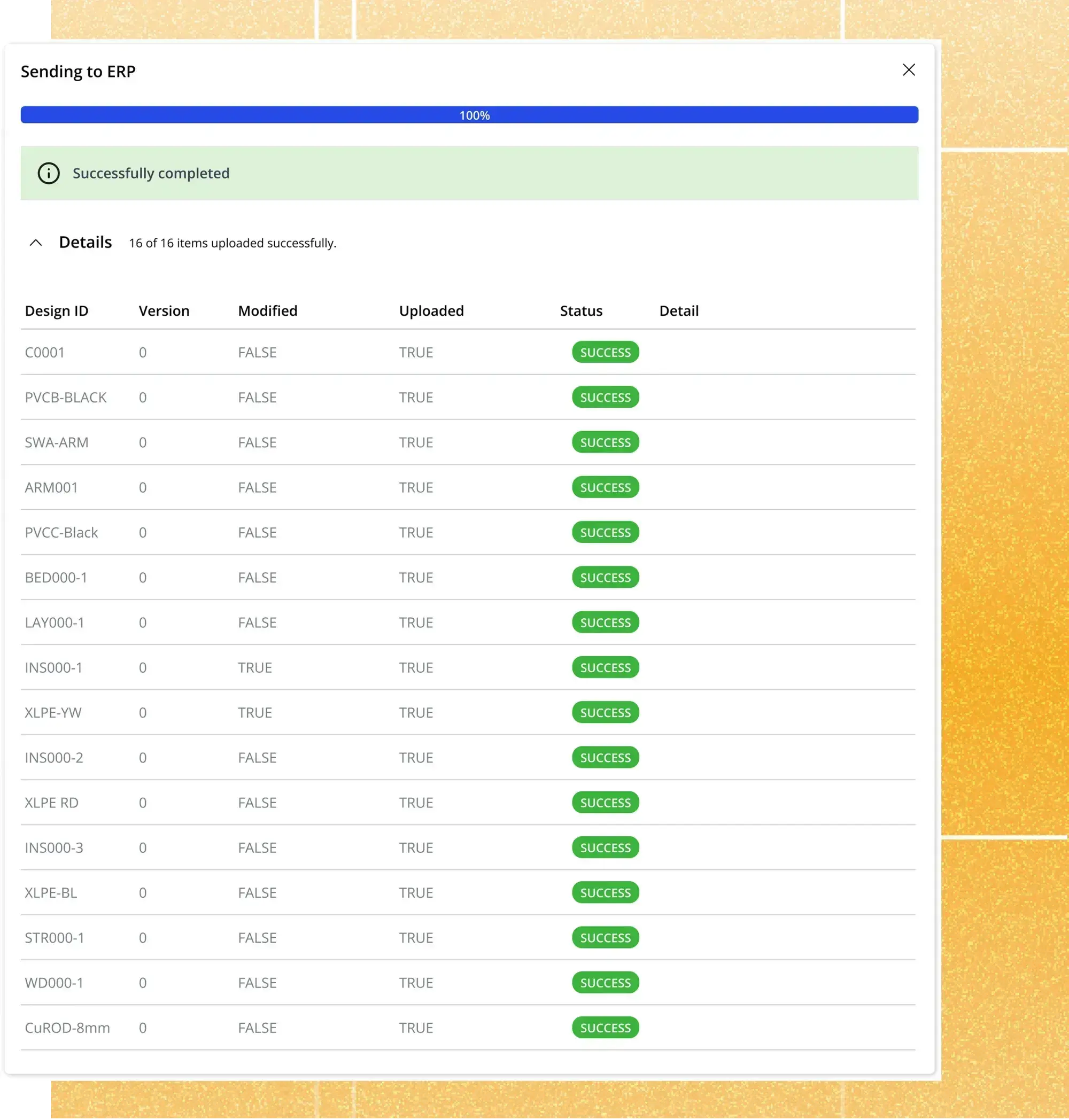This screenshot has width=1069, height=1120.
Task: Click SUCCESS badge for C0001 row
Action: click(x=605, y=353)
